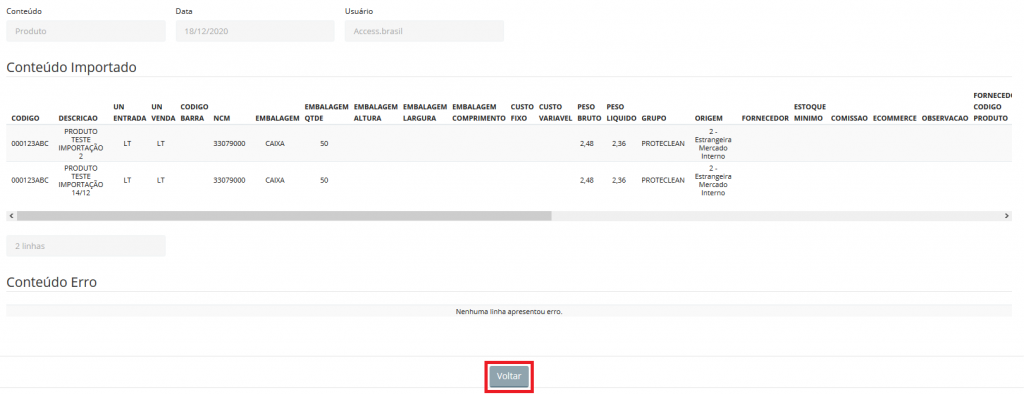Viewport: 1024px width, 395px height.
Task: Click the horizontal scrollbar left arrow
Action: 10,215
